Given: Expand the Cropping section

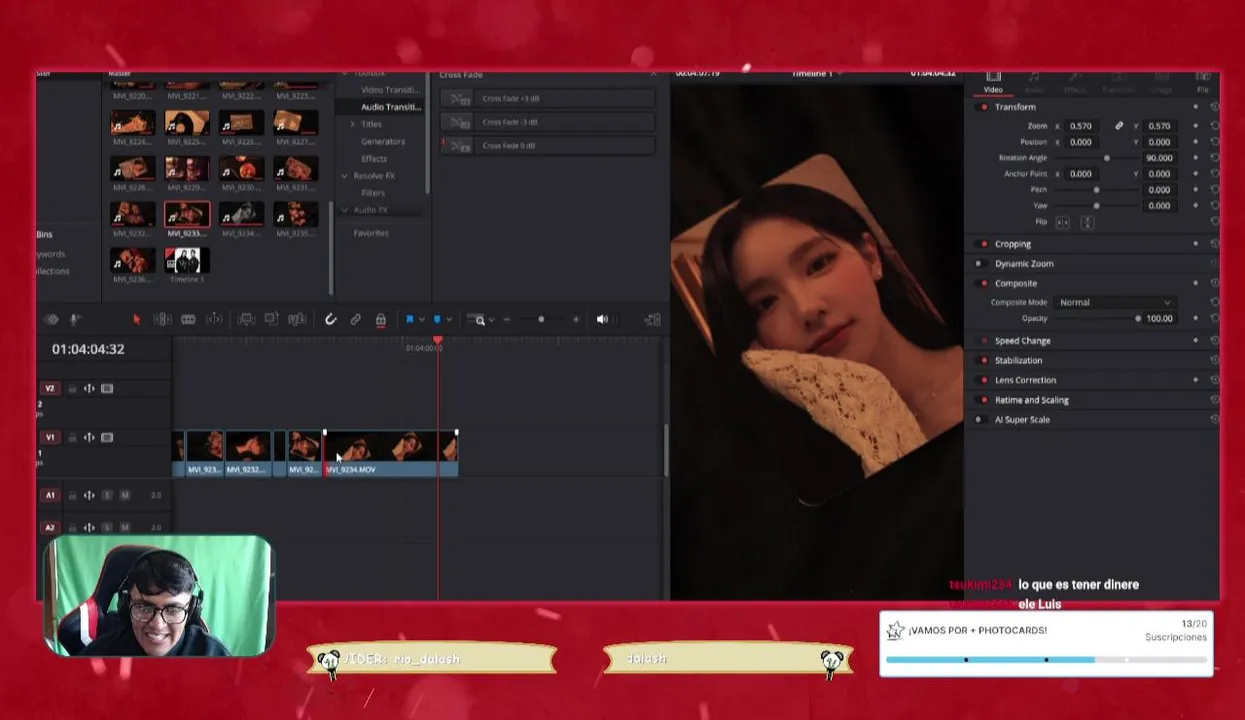Looking at the screenshot, I should click(x=1013, y=244).
